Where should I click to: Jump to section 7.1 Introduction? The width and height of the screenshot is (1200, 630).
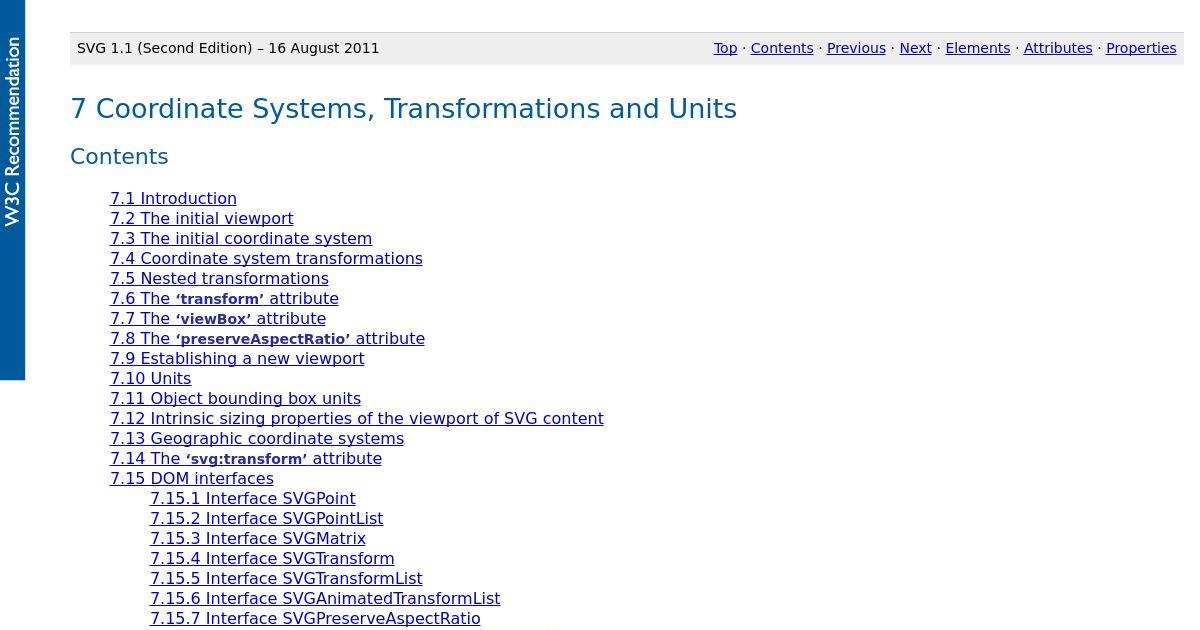(173, 198)
